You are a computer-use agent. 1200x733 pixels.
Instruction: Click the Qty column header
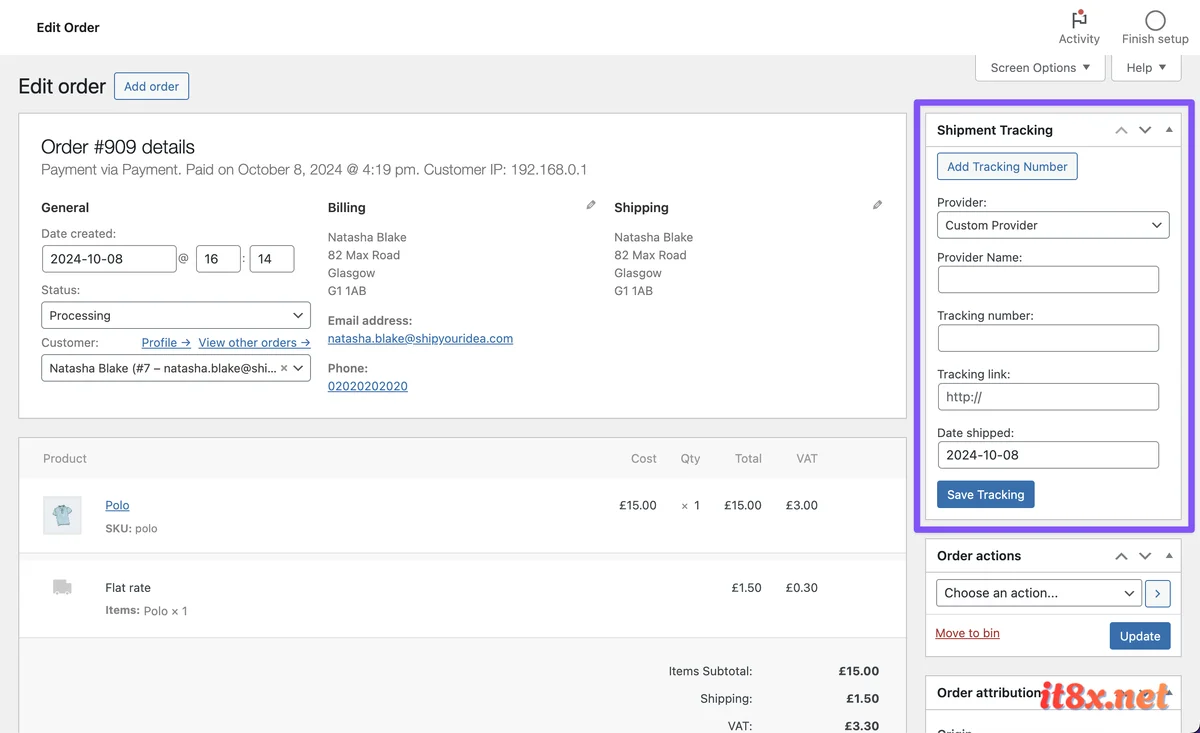click(691, 458)
